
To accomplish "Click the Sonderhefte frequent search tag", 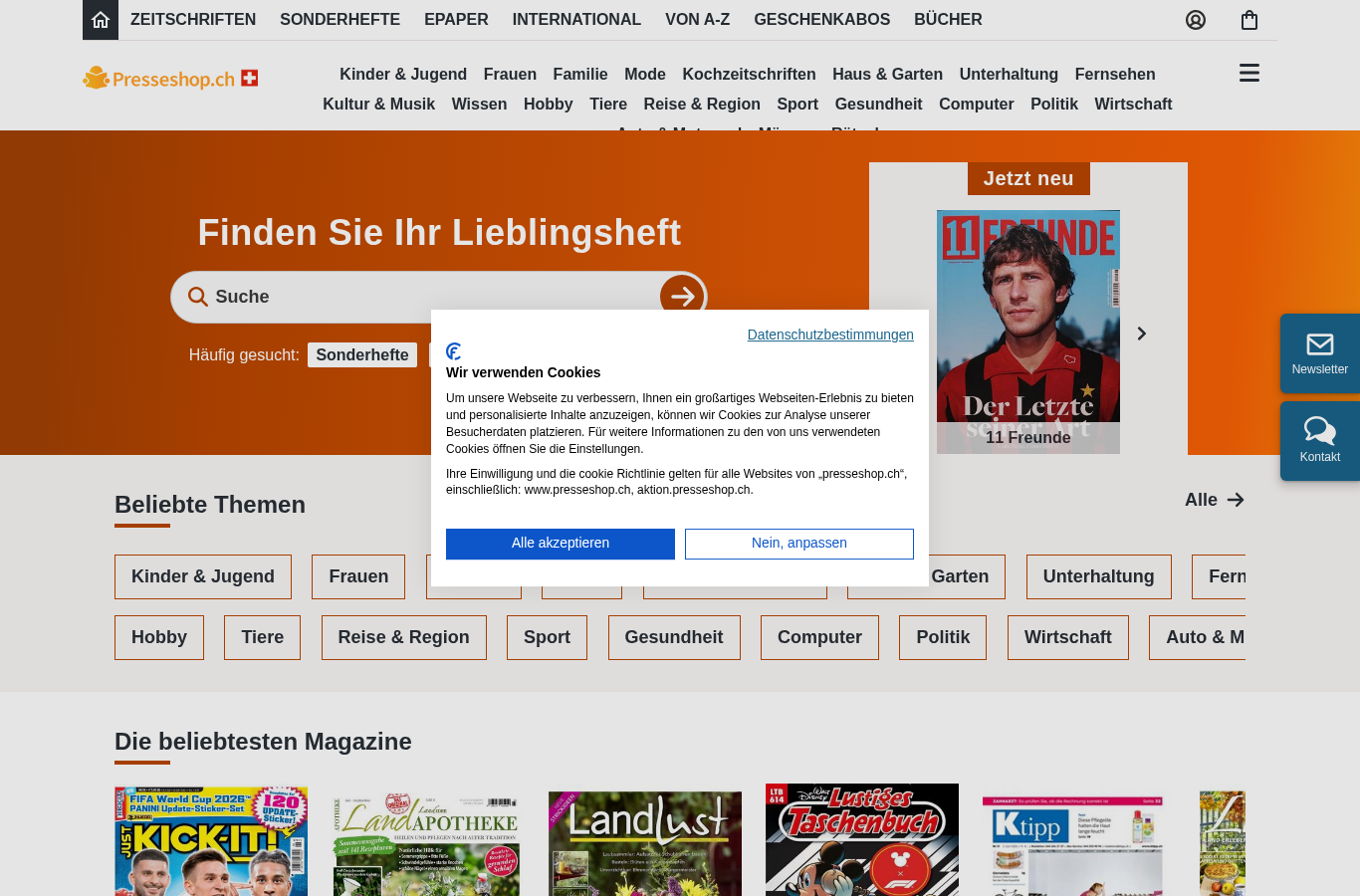I will point(362,355).
